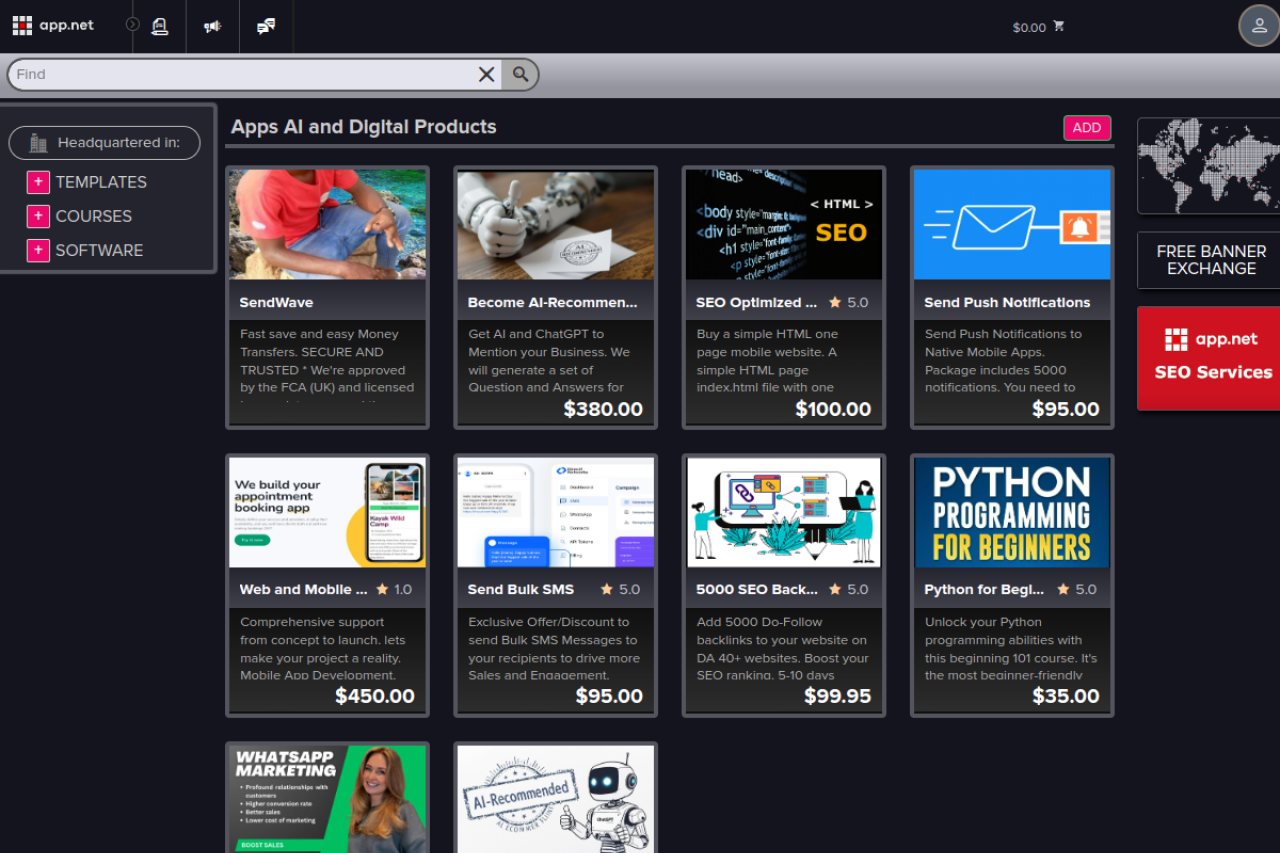
Task: Open the megaphone announcements icon
Action: click(x=212, y=27)
